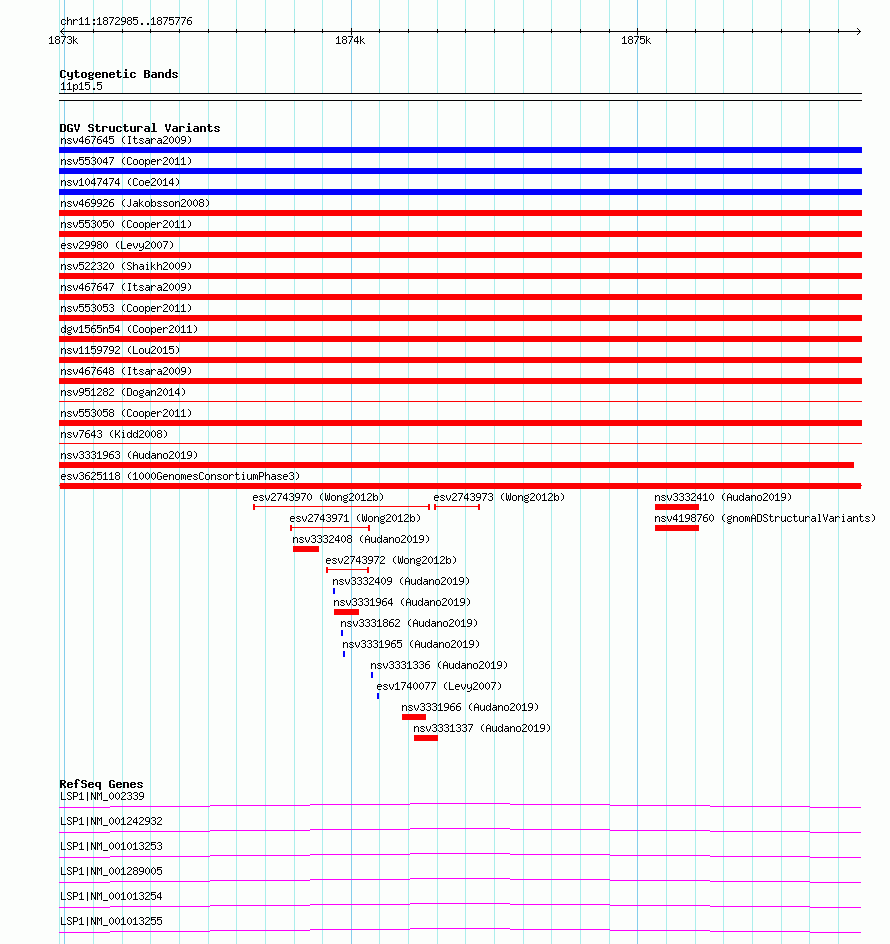The height and width of the screenshot is (944, 890).
Task: Click esv2743973 (Wong2012b) variant label
Action: pos(499,497)
